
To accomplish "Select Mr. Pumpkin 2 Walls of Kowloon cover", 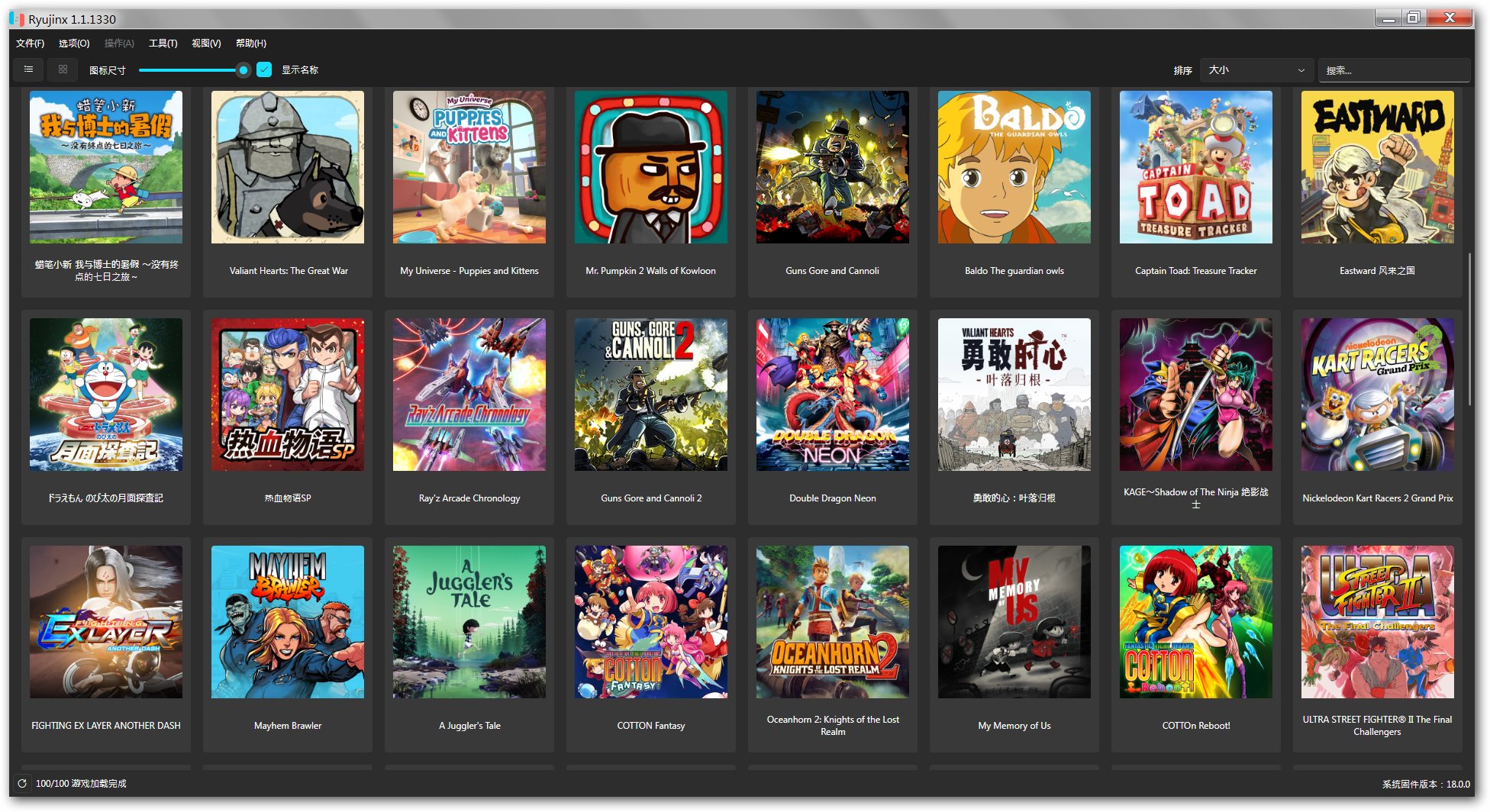I will (651, 167).
